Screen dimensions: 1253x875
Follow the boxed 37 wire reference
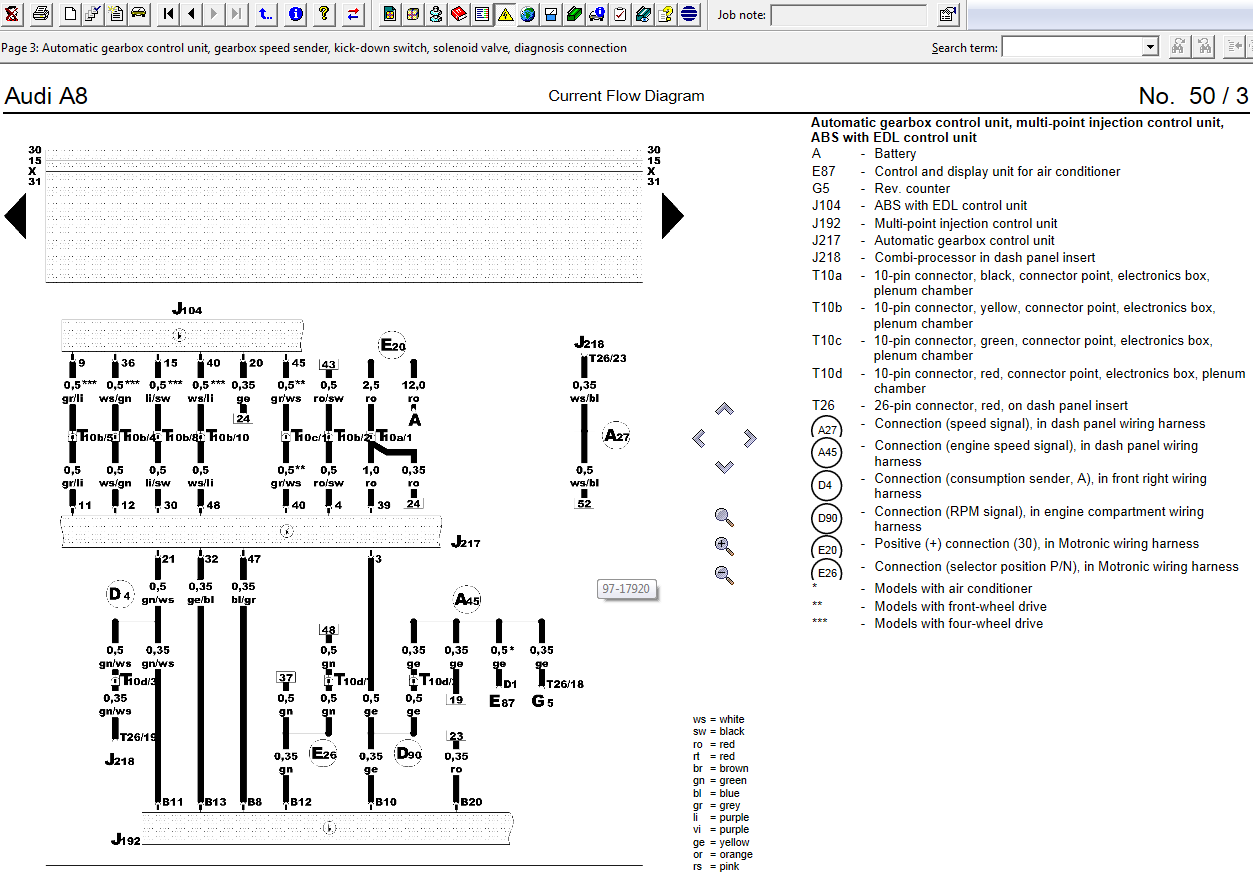[x=286, y=677]
